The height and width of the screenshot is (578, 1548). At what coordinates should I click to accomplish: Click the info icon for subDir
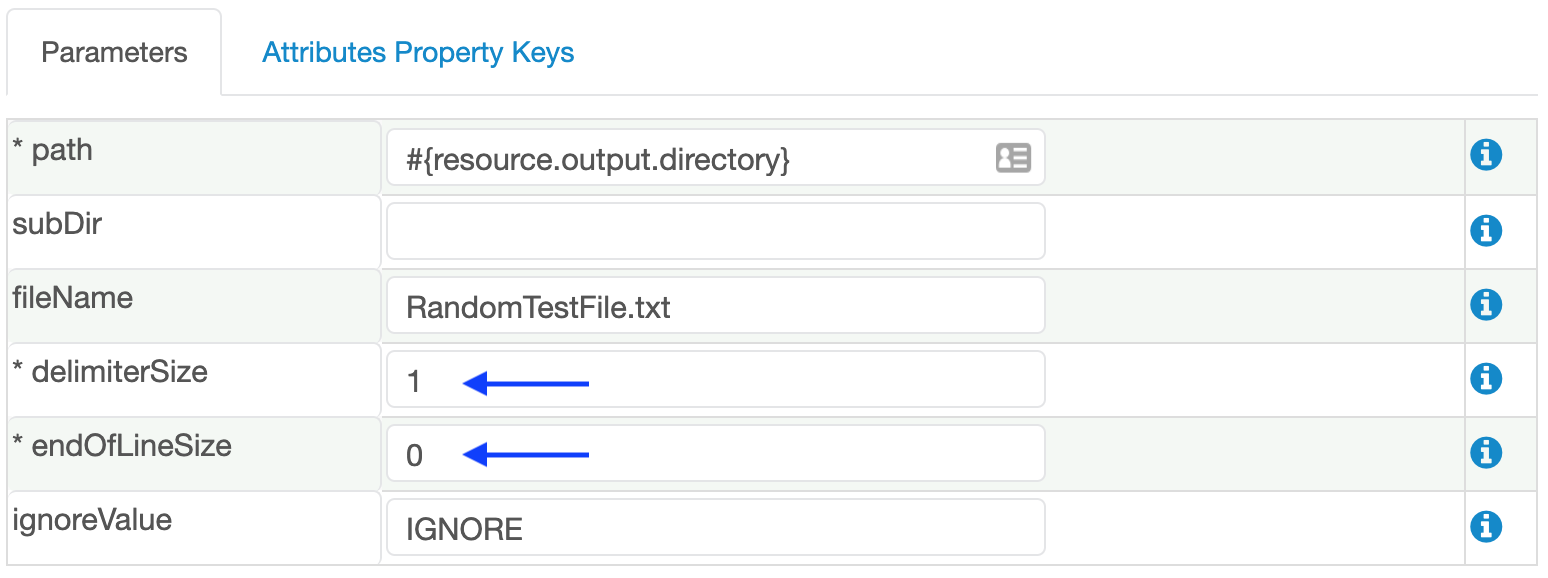coord(1486,230)
